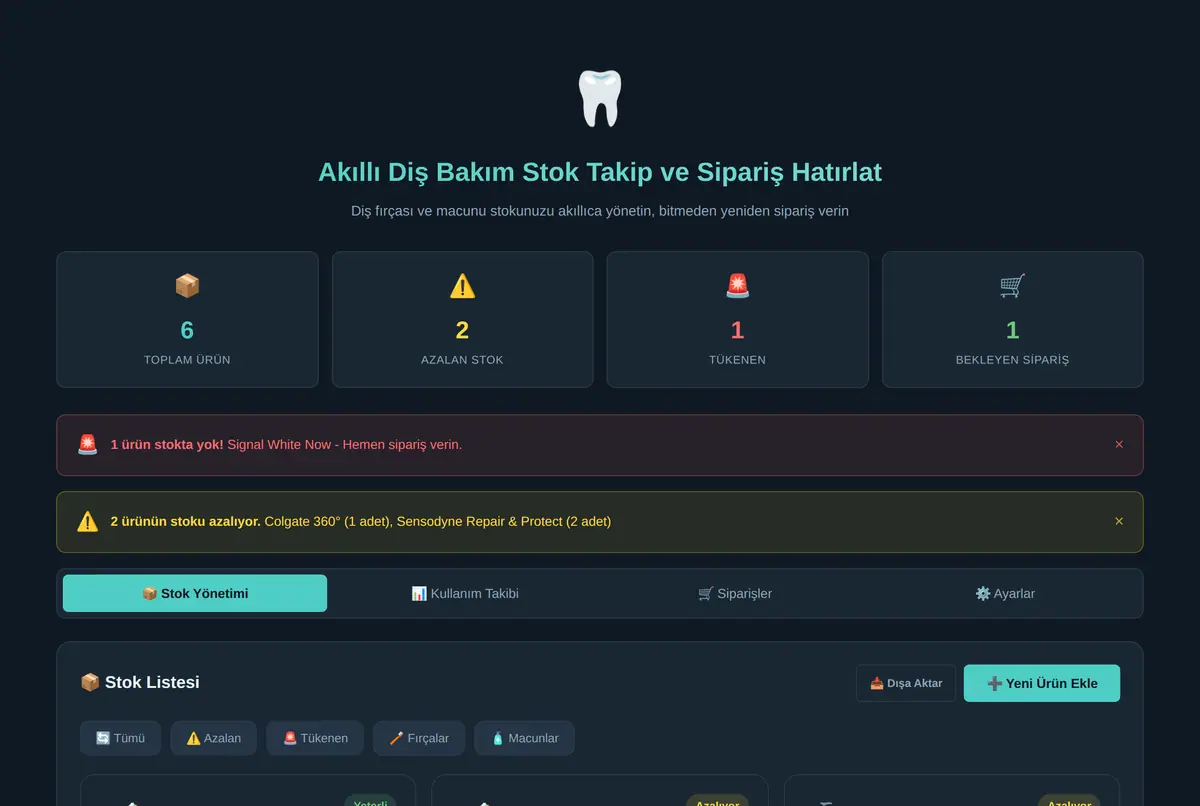The height and width of the screenshot is (806, 1200).
Task: Click the cart icon on Siparişler tab
Action: [706, 593]
